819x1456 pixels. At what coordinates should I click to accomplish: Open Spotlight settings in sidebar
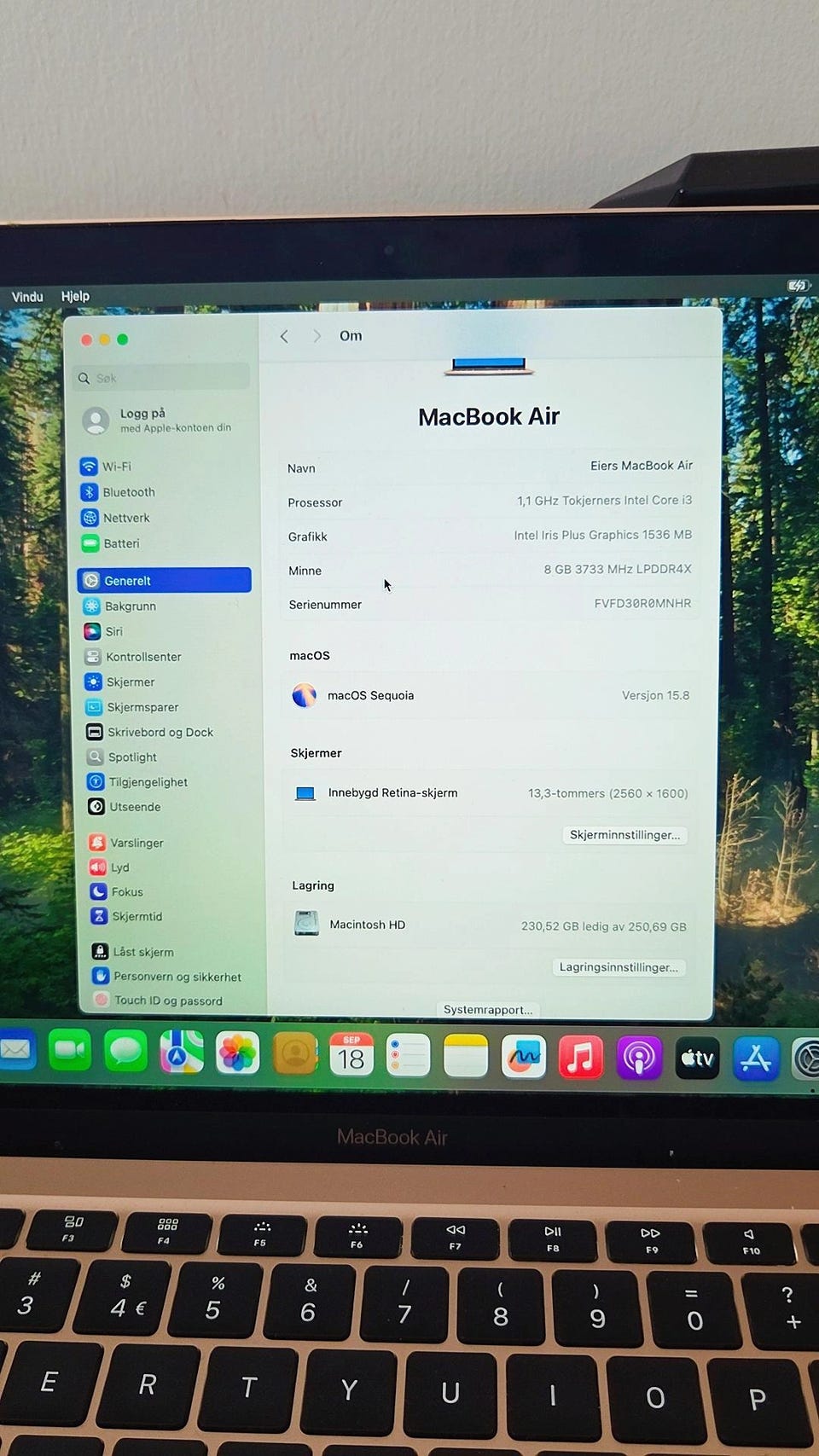point(122,757)
